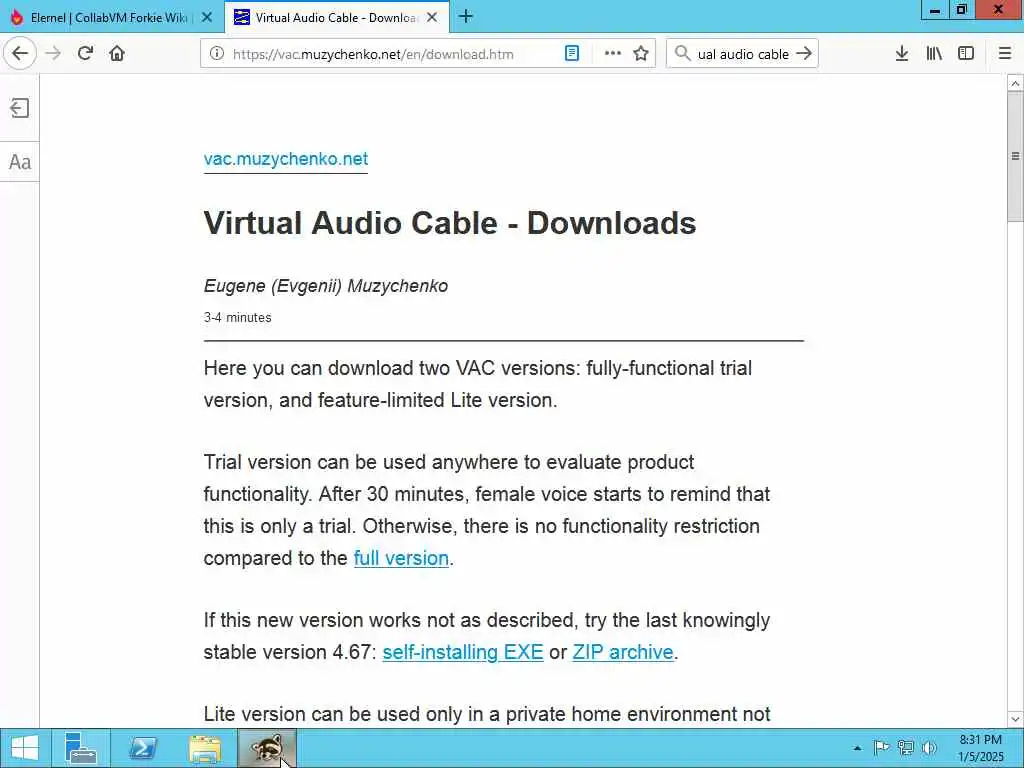This screenshot has width=1024, height=768.
Task: Show hidden system tray icons
Action: (x=857, y=748)
